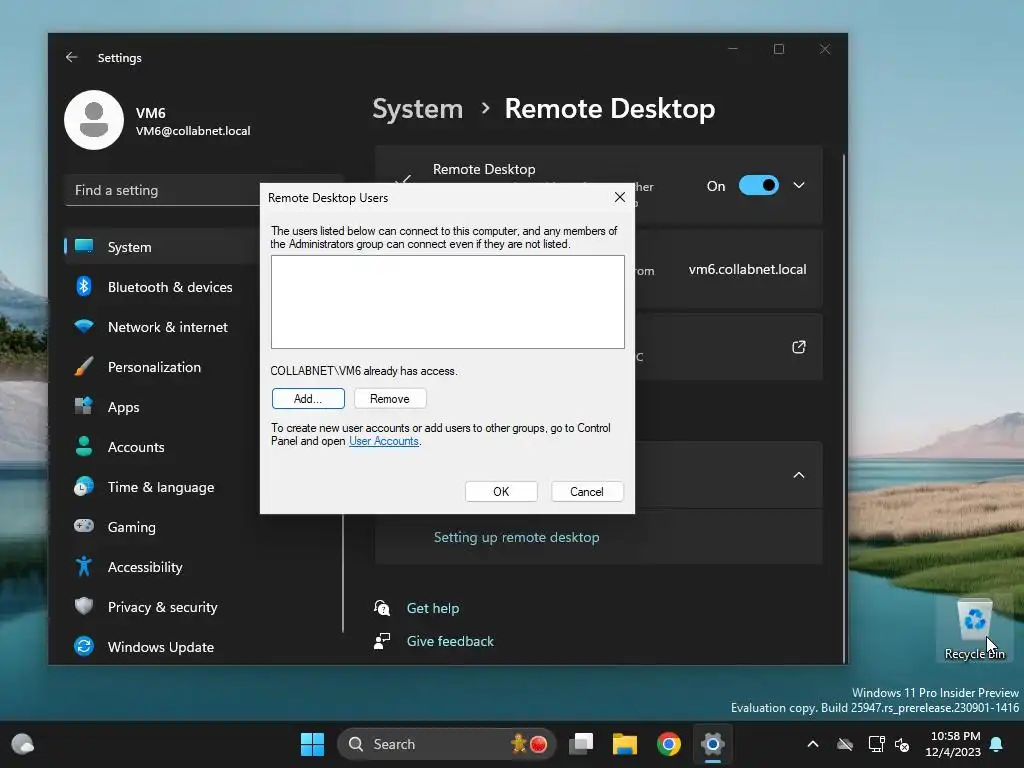The height and width of the screenshot is (768, 1024).
Task: Close the Remote Desktop Users dialog
Action: point(620,197)
